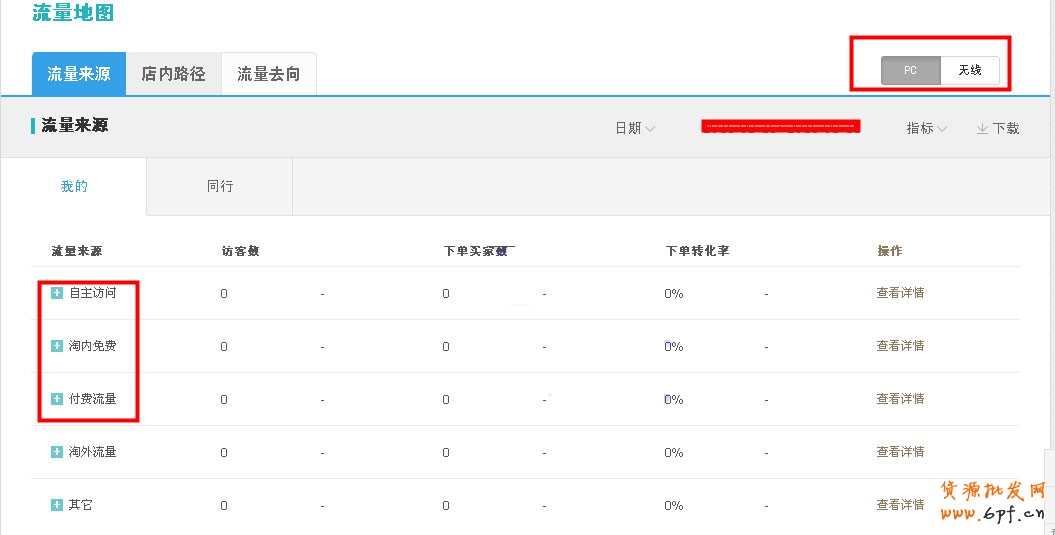This screenshot has height=535, width=1055.
Task: Expand the 付费流量 plus icon
Action: tap(57, 399)
